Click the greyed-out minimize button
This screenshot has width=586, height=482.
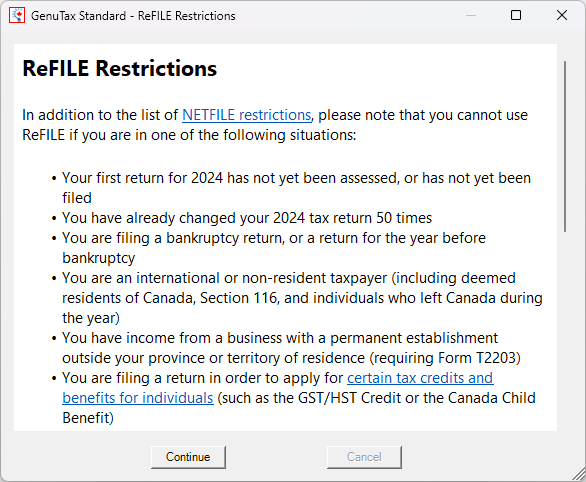click(471, 15)
